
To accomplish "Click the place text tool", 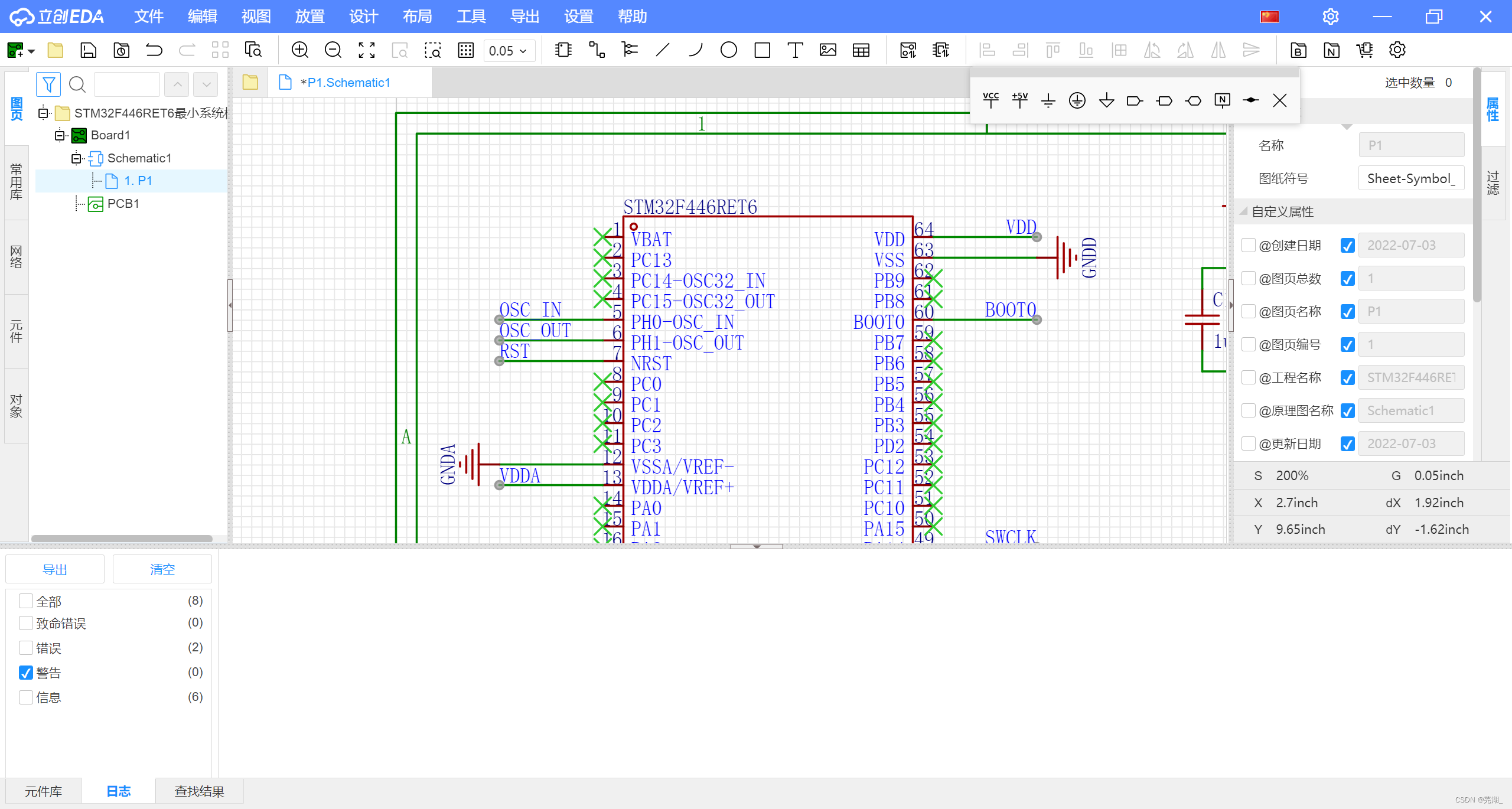I will [795, 50].
